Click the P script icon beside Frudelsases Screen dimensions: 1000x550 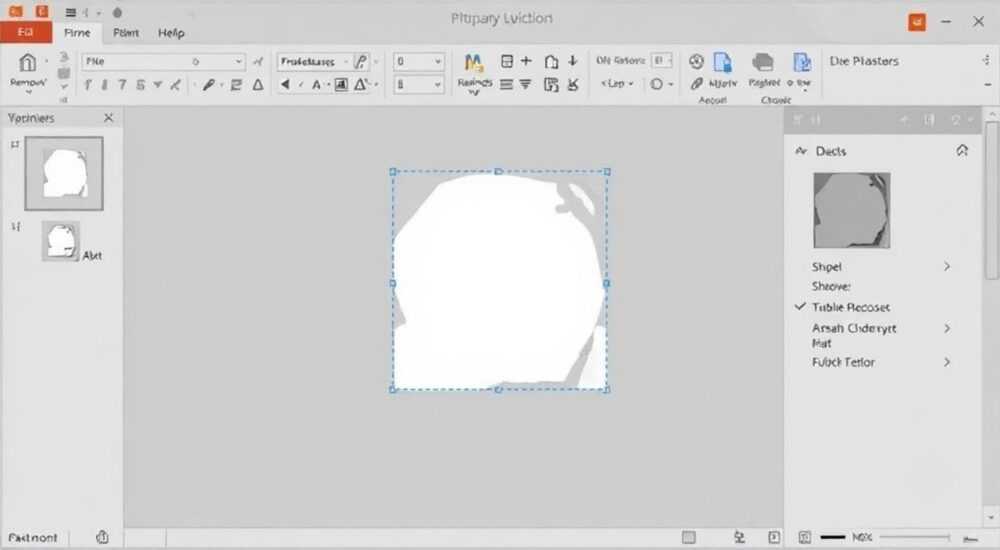tap(361, 61)
